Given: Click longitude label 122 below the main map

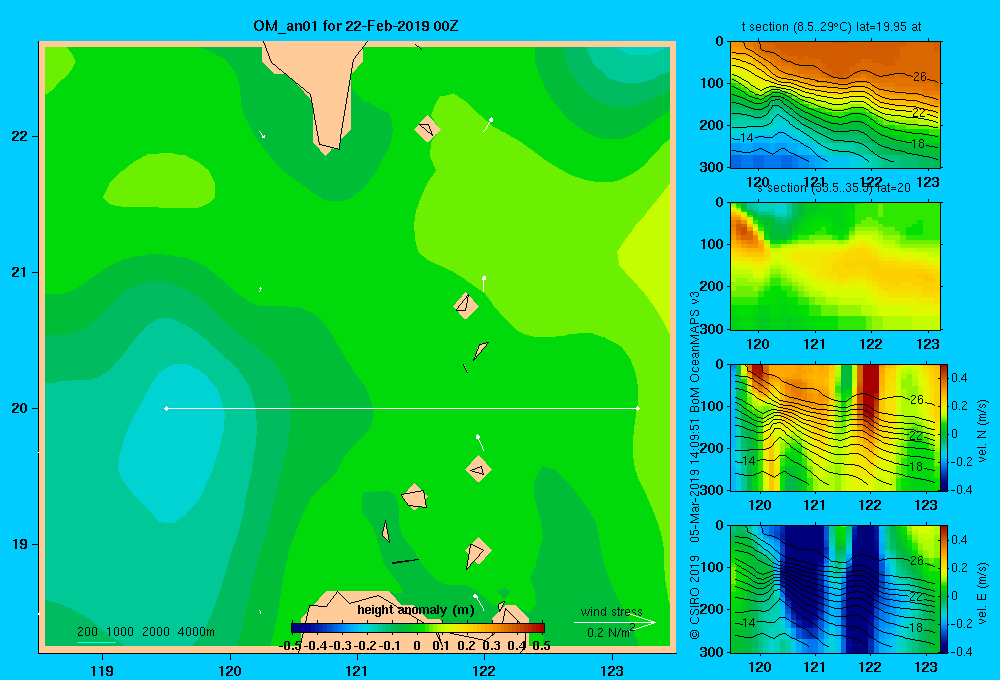Looking at the screenshot, I should point(484,670).
